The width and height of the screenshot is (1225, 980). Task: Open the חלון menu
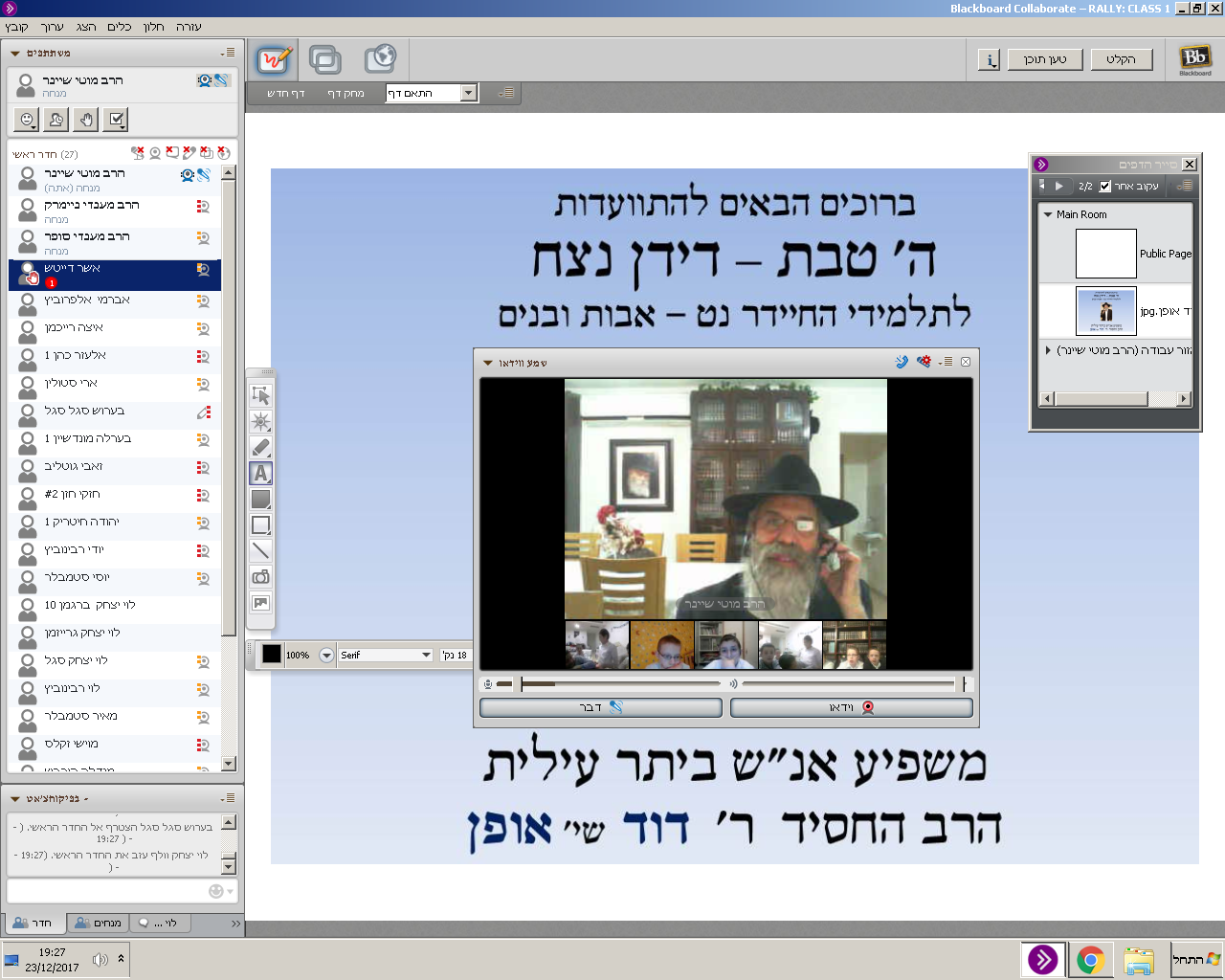tap(154, 27)
